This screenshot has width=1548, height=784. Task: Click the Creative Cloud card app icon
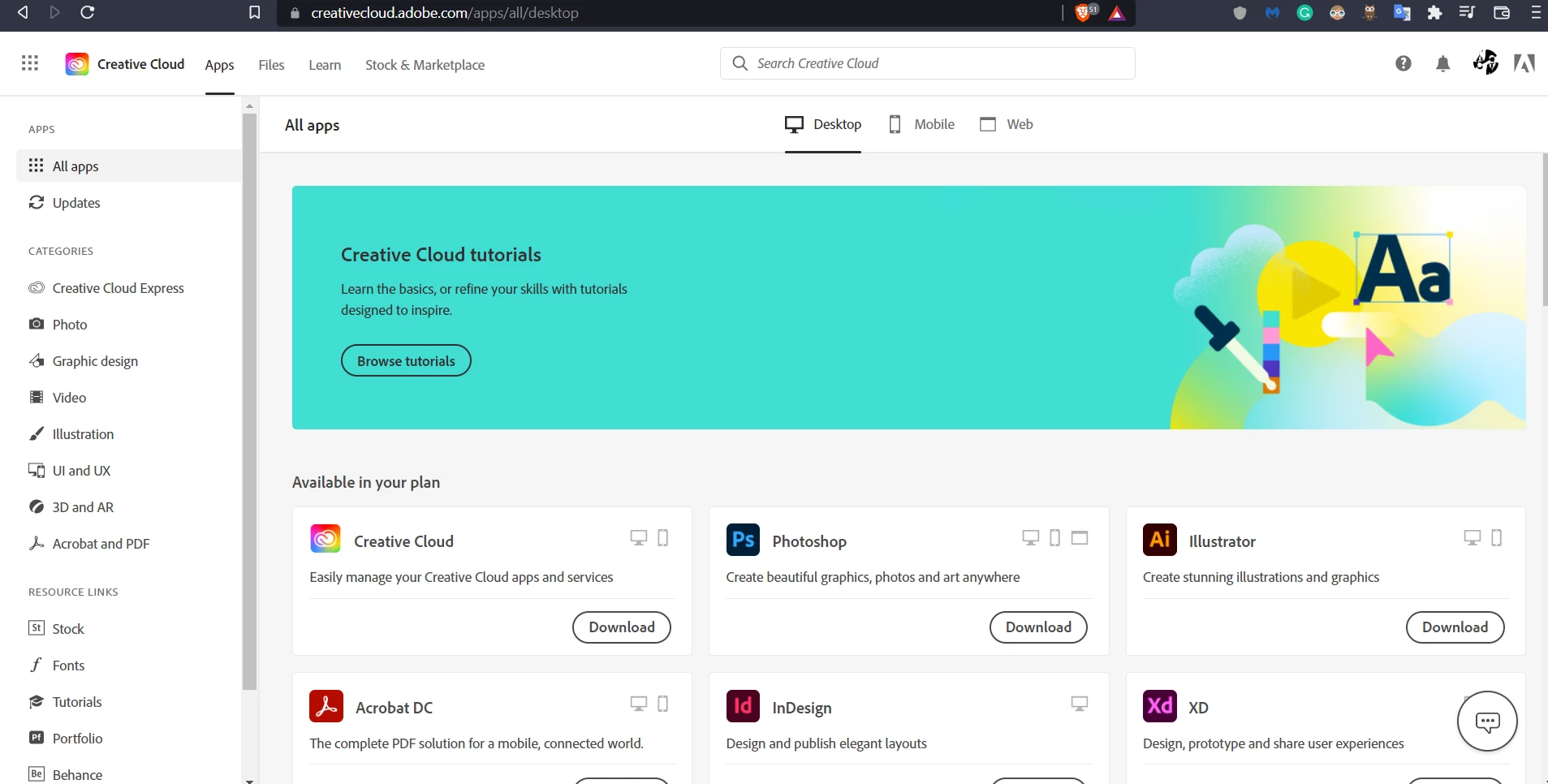pyautogui.click(x=326, y=539)
